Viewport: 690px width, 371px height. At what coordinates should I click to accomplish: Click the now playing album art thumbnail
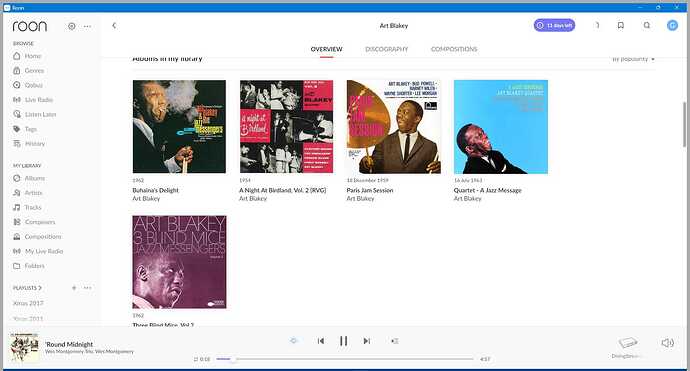[x=24, y=347]
